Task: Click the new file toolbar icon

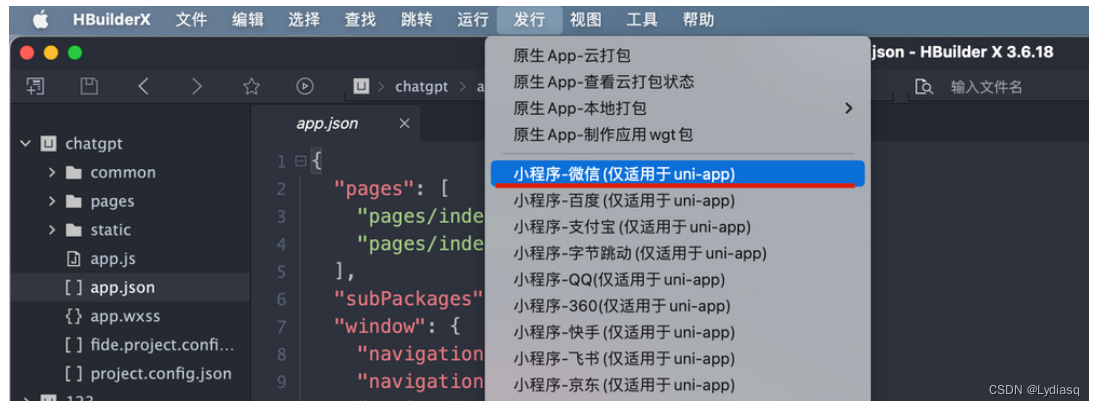Action: click(36, 86)
